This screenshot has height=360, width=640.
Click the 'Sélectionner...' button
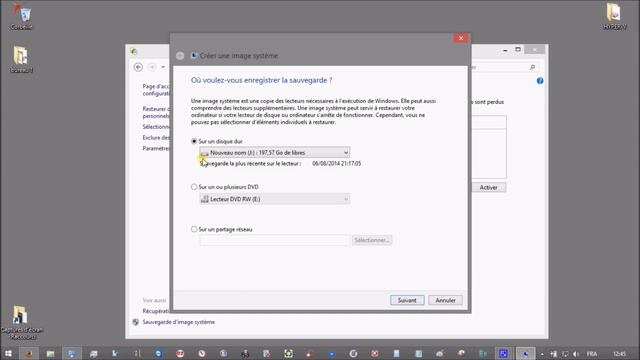371,240
